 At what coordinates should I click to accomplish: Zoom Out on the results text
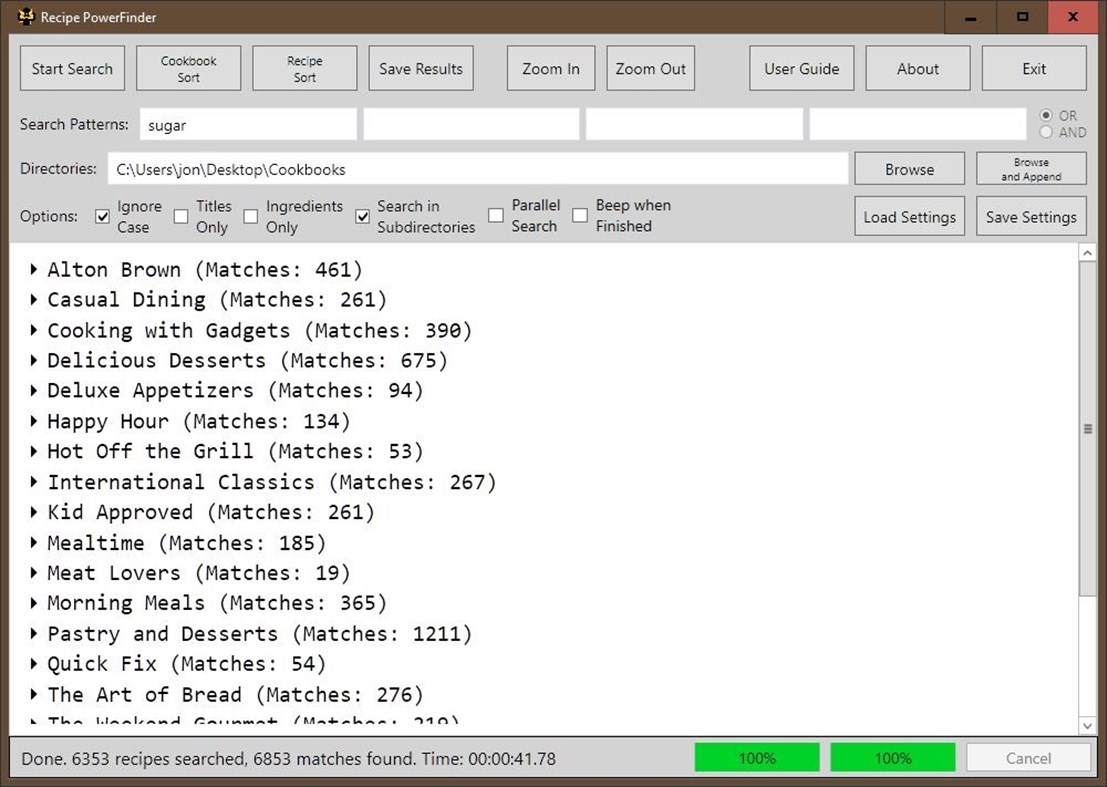coord(650,68)
